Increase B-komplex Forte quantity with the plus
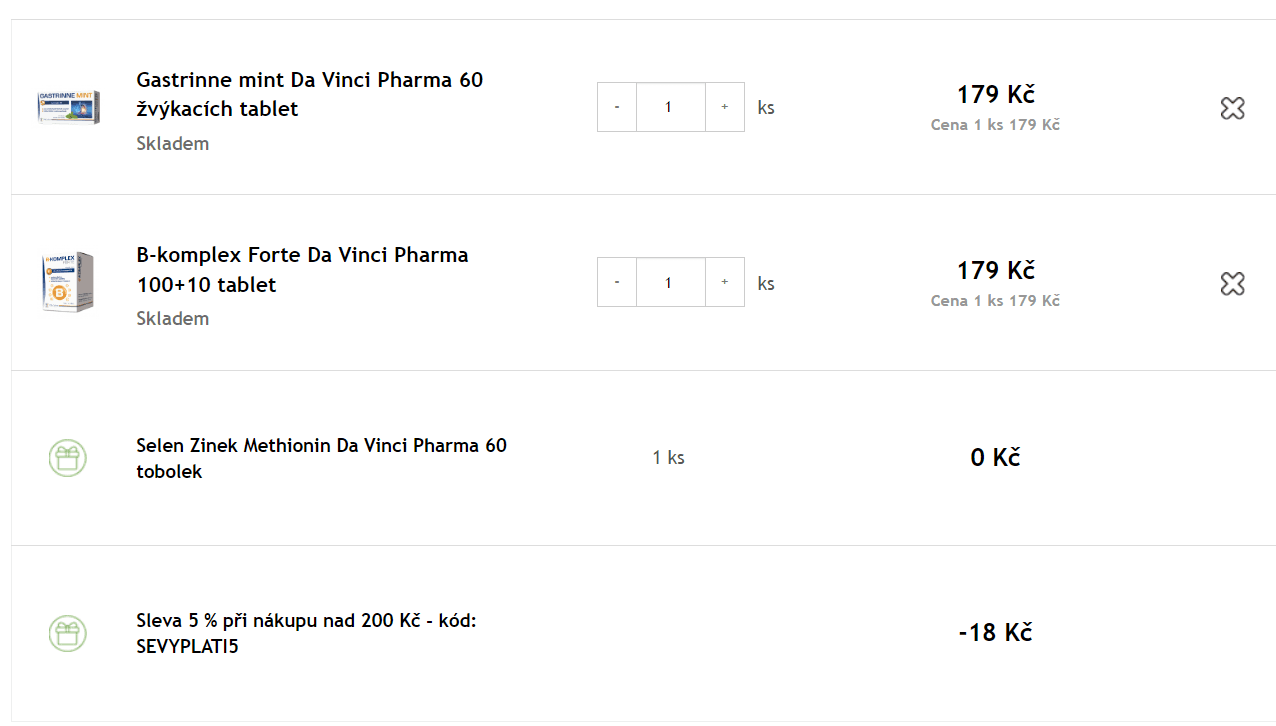The width and height of the screenshot is (1276, 726). click(x=725, y=282)
